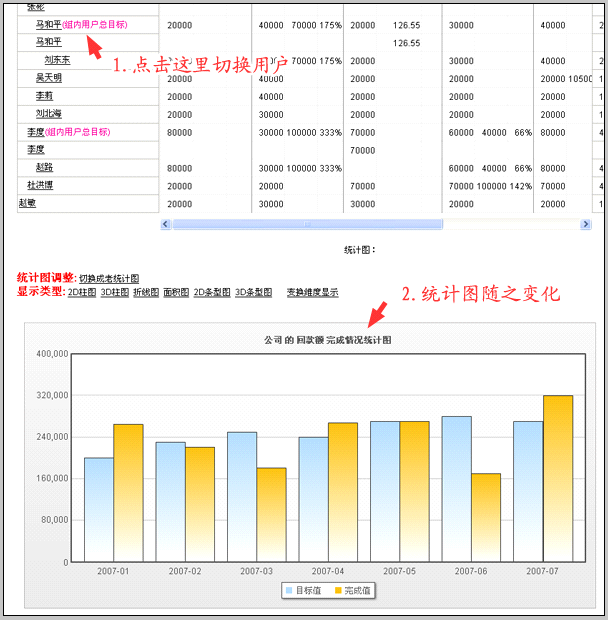Select user 刘北海 in the list
Image resolution: width=608 pixels, height=620 pixels.
pyautogui.click(x=48, y=114)
